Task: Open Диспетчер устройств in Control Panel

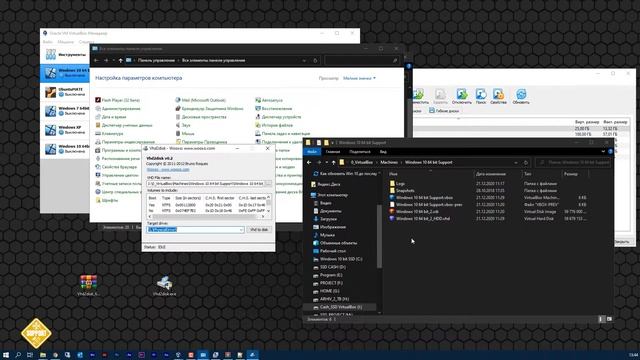Action: pos(278,117)
